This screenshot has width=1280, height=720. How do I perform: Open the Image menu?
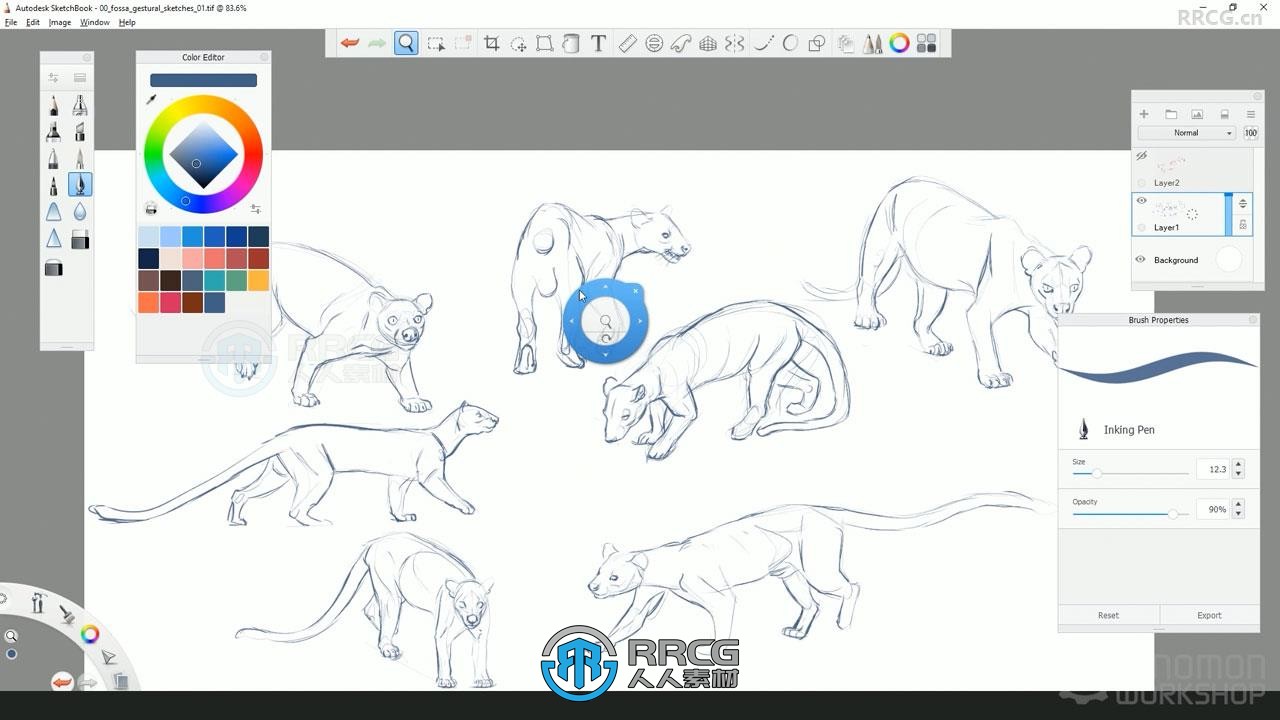pyautogui.click(x=60, y=22)
